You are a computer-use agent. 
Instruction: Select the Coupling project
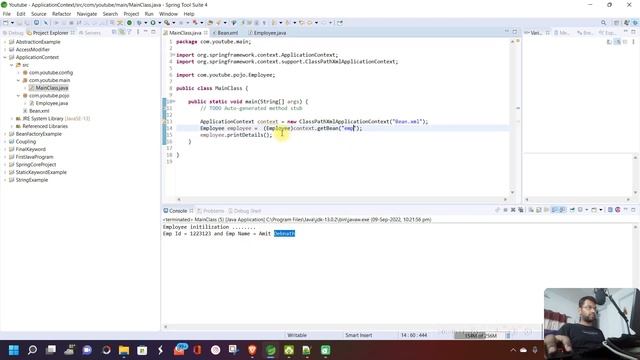(25, 142)
